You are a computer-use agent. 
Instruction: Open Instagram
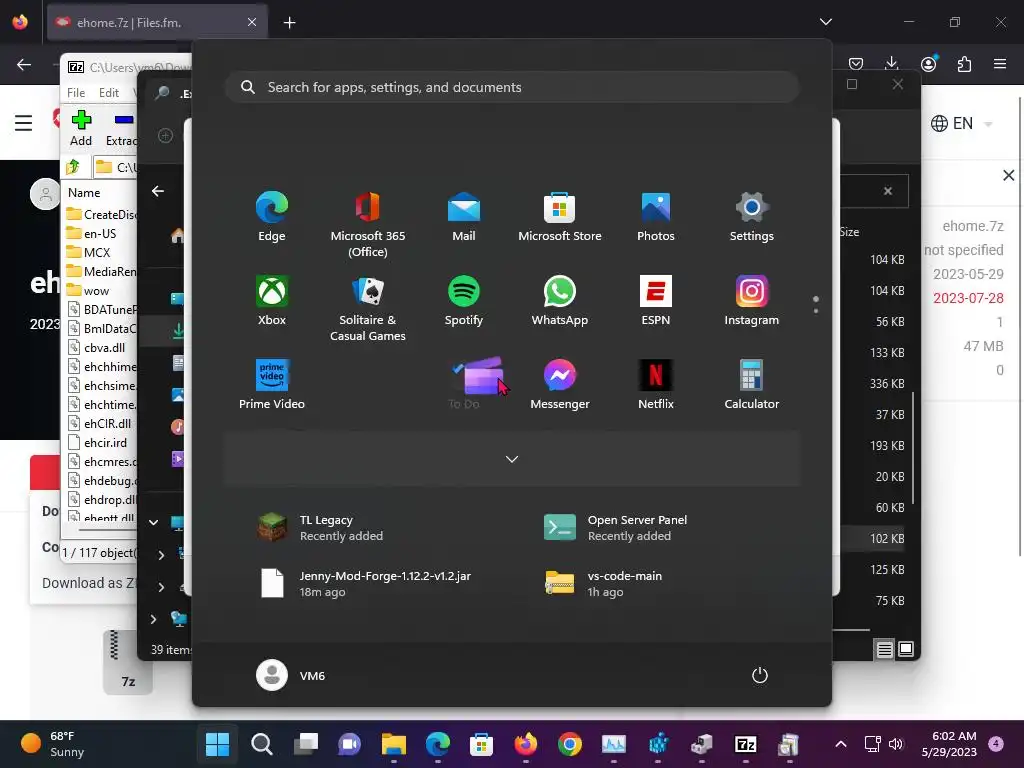point(752,301)
